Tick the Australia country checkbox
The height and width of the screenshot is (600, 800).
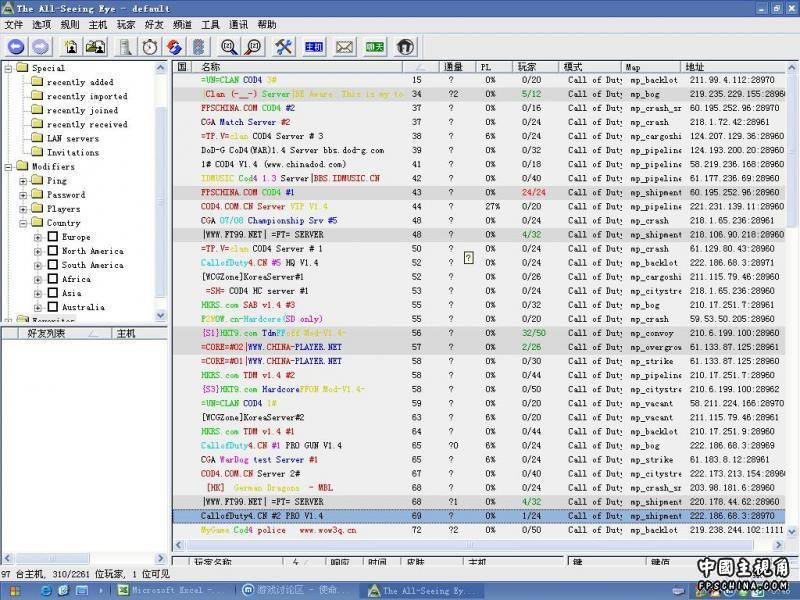click(x=53, y=307)
